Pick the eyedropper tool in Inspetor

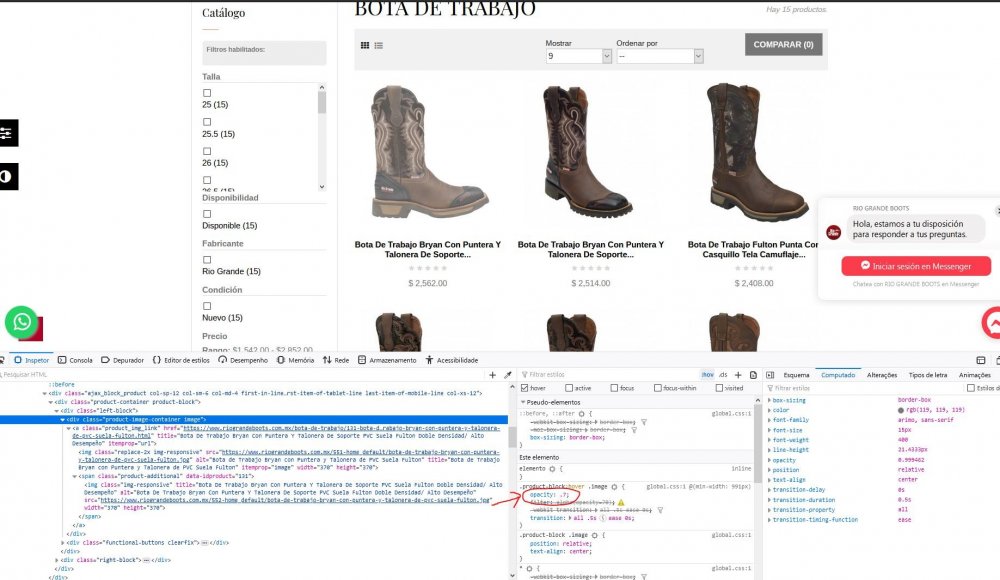[x=508, y=375]
